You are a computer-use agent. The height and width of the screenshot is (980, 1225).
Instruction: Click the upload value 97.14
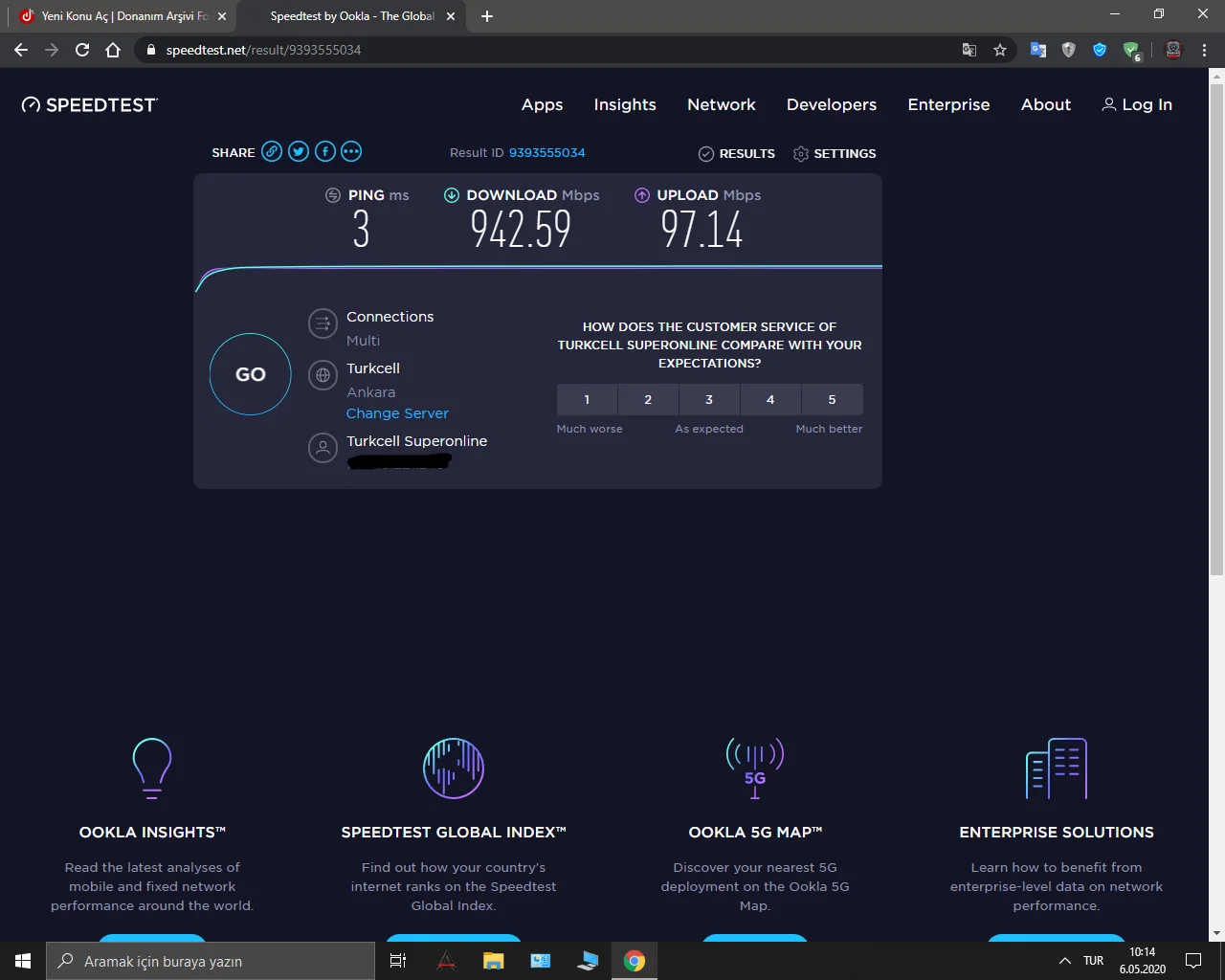click(x=702, y=230)
